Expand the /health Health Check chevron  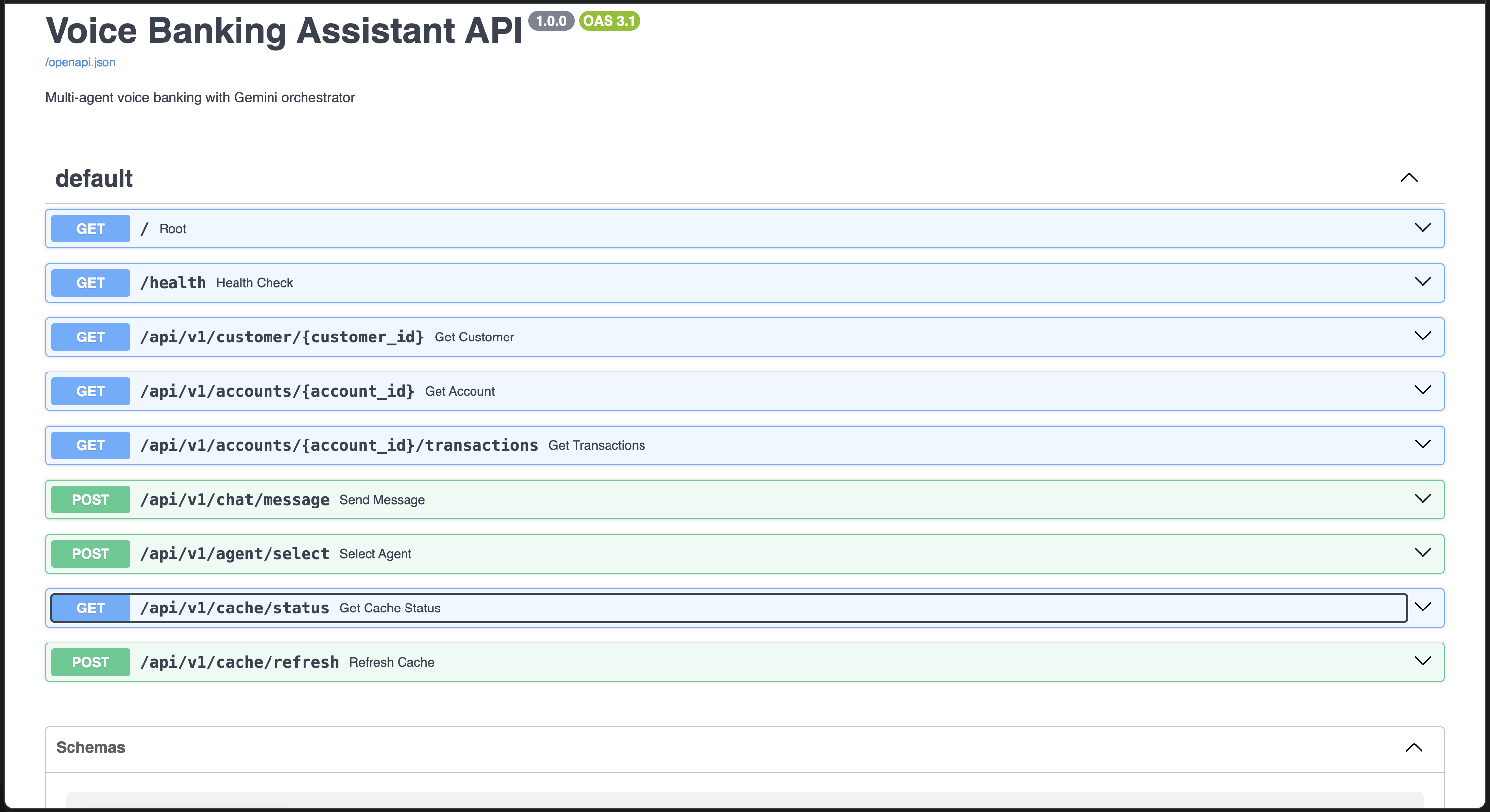[x=1422, y=282]
